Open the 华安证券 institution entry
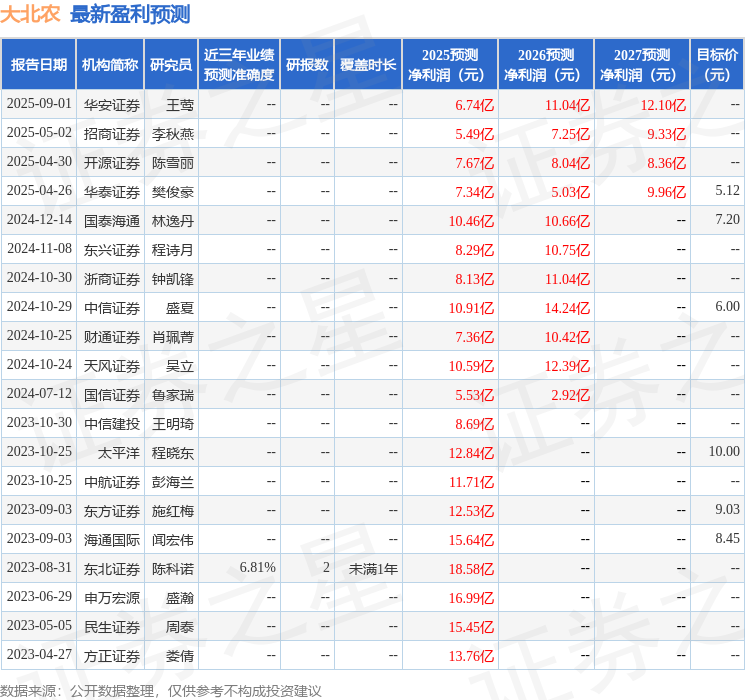Image resolution: width=745 pixels, height=700 pixels. tap(112, 104)
